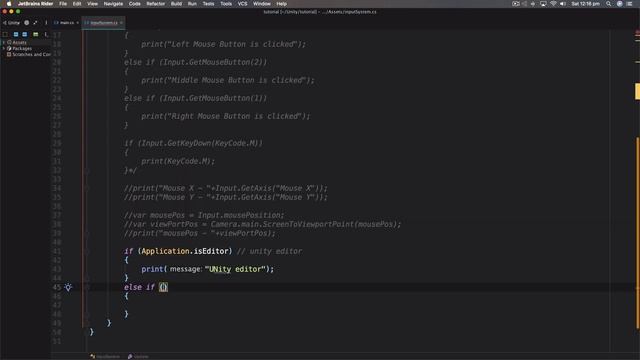
Task: Click the lightbulb quick-fix icon on line 45
Action: coord(68,287)
